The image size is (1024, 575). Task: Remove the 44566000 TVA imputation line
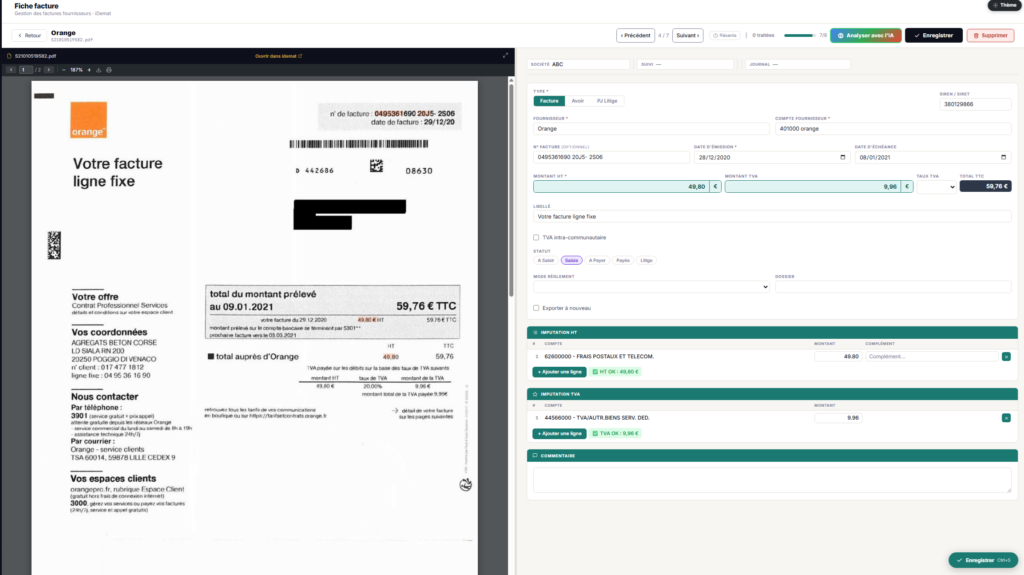click(x=1006, y=418)
